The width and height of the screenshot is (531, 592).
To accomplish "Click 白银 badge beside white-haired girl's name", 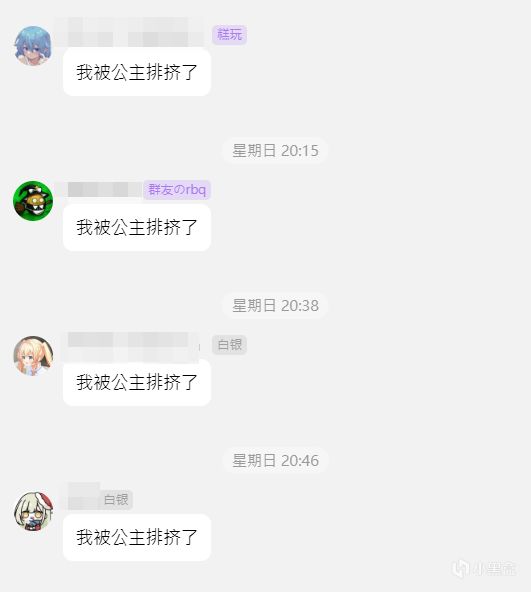I will tap(116, 500).
